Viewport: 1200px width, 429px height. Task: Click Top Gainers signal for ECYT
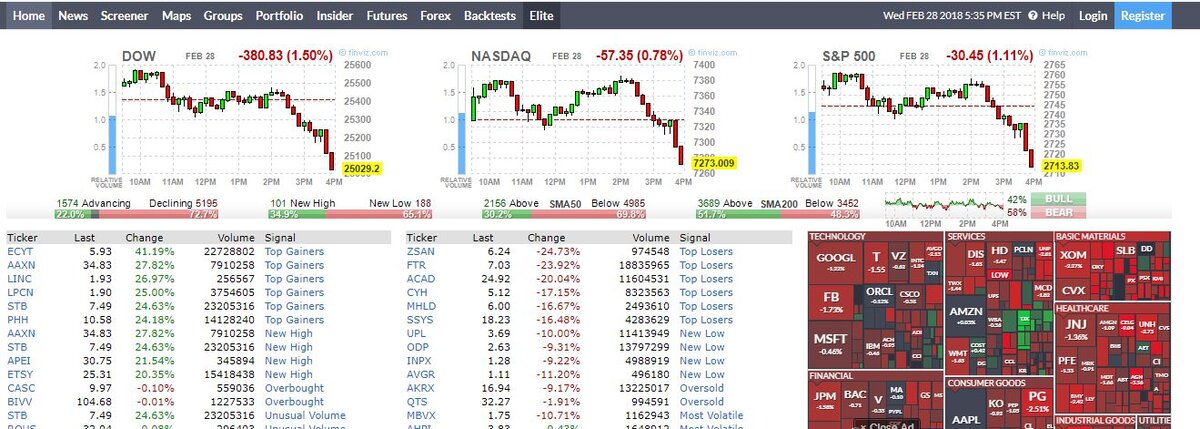[x=294, y=252]
